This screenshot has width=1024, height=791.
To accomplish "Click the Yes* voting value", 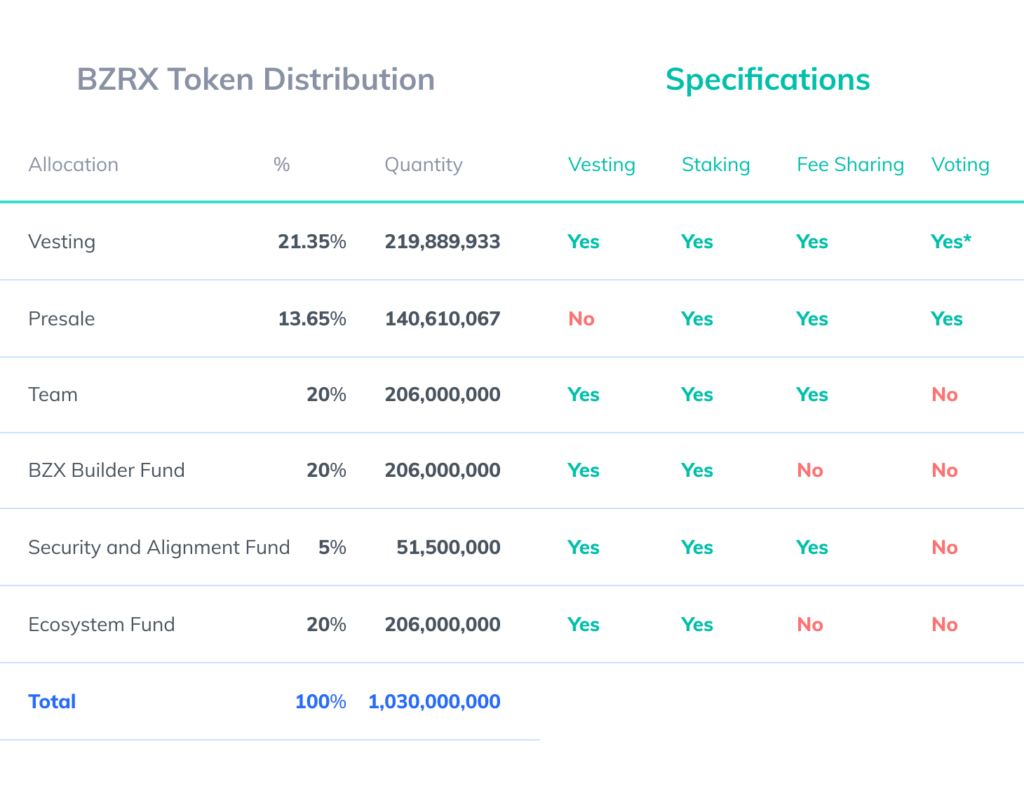I will (951, 242).
